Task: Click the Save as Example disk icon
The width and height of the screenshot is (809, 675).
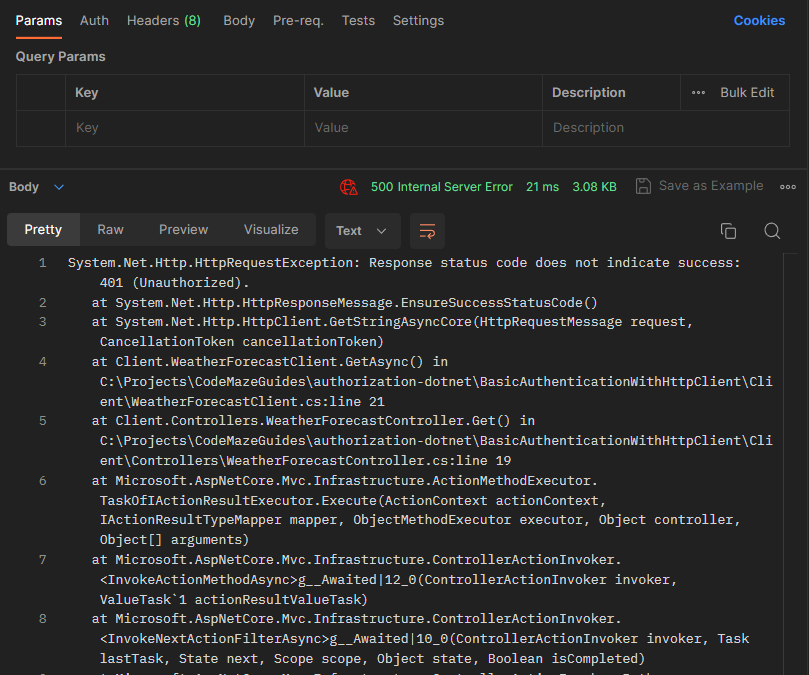Action: point(643,186)
